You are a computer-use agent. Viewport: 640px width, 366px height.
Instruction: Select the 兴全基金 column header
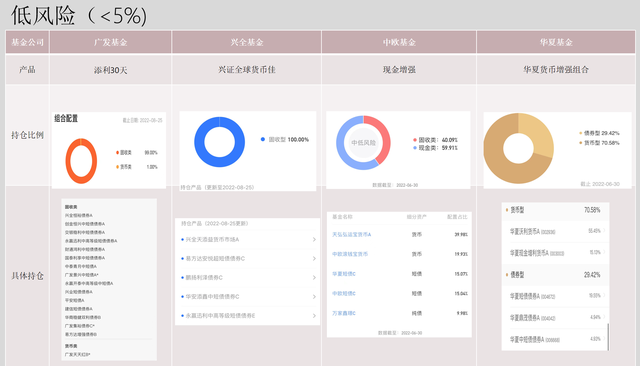pos(247,42)
